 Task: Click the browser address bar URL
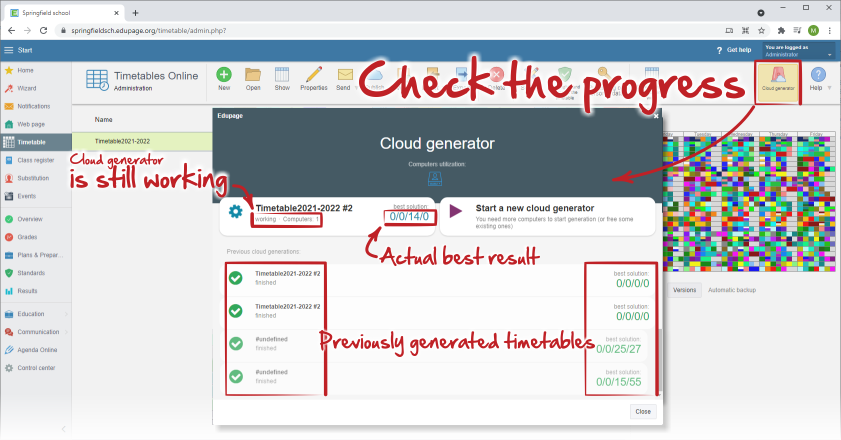pyautogui.click(x=149, y=31)
